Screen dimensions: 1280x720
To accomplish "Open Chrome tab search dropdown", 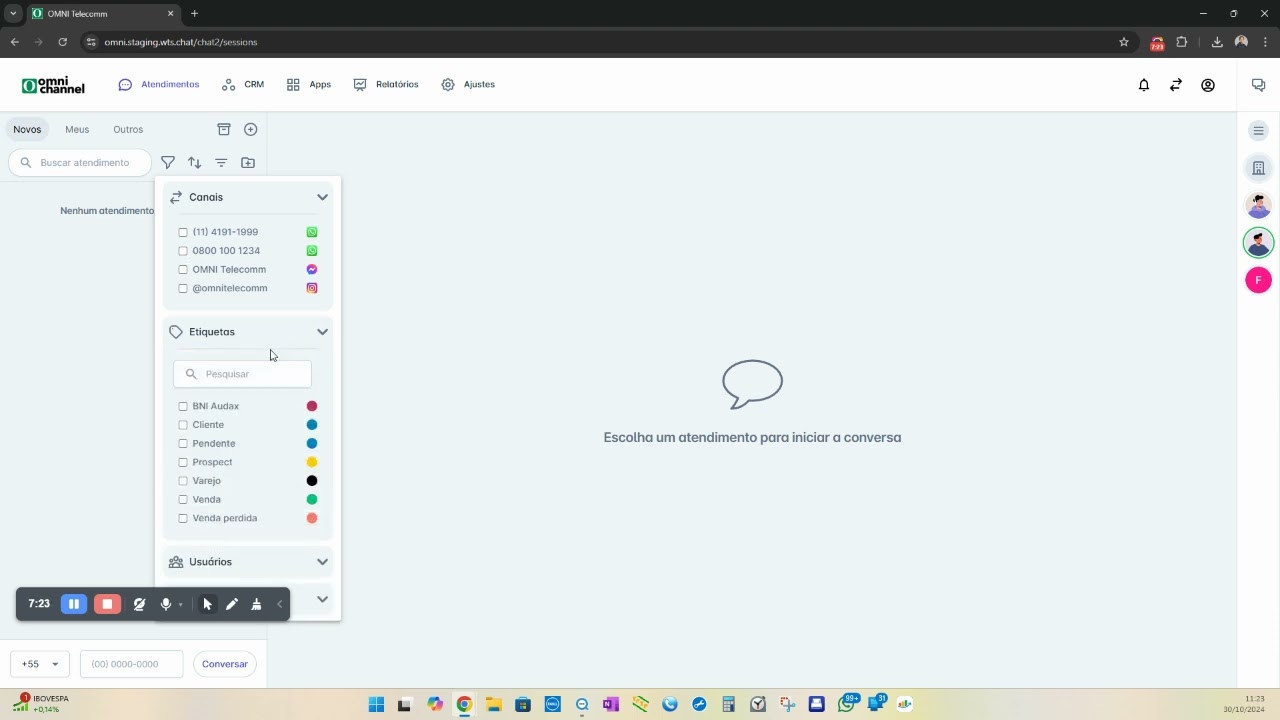I will [13, 14].
